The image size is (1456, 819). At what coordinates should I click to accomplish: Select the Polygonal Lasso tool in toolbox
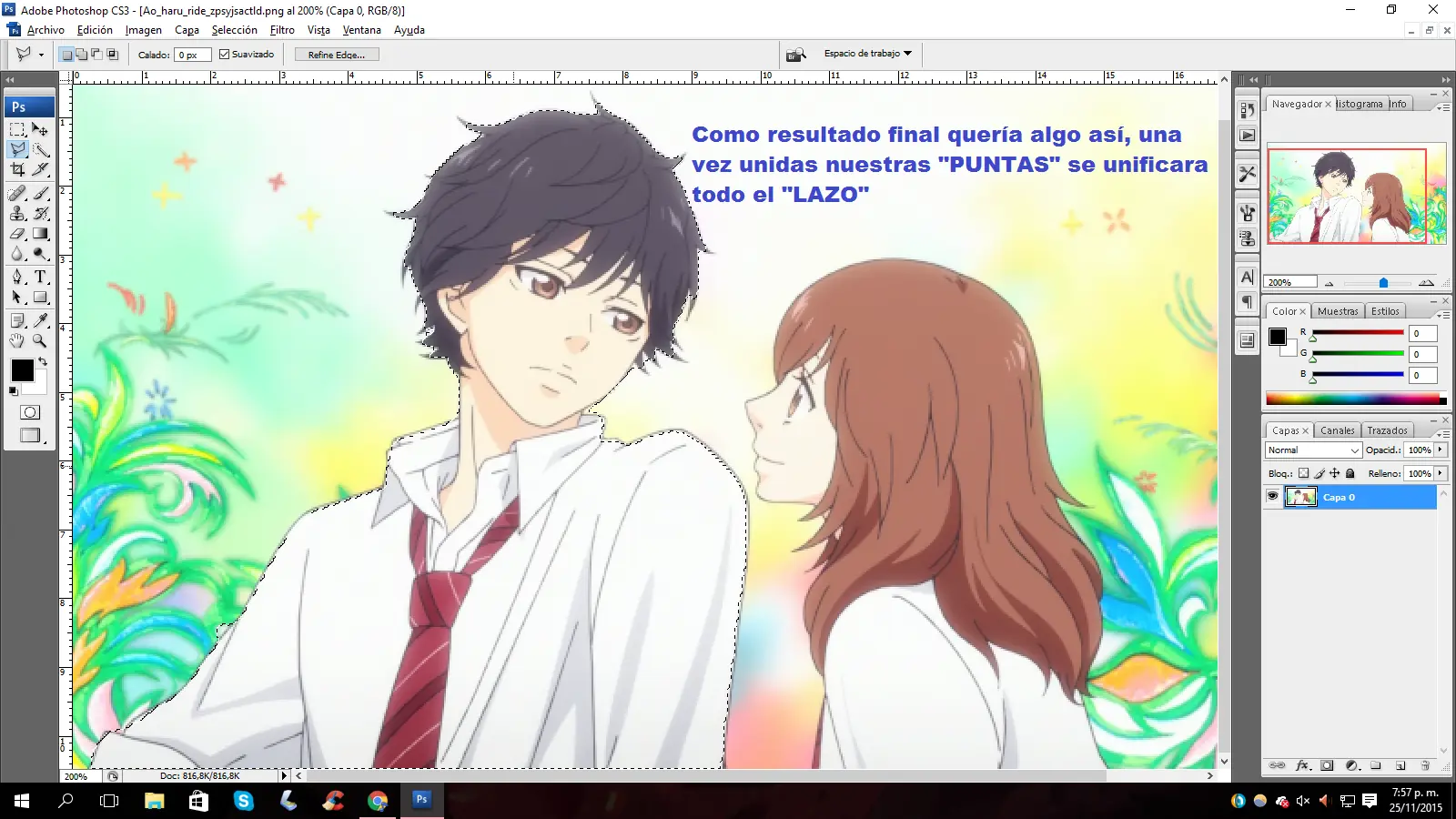tap(17, 149)
